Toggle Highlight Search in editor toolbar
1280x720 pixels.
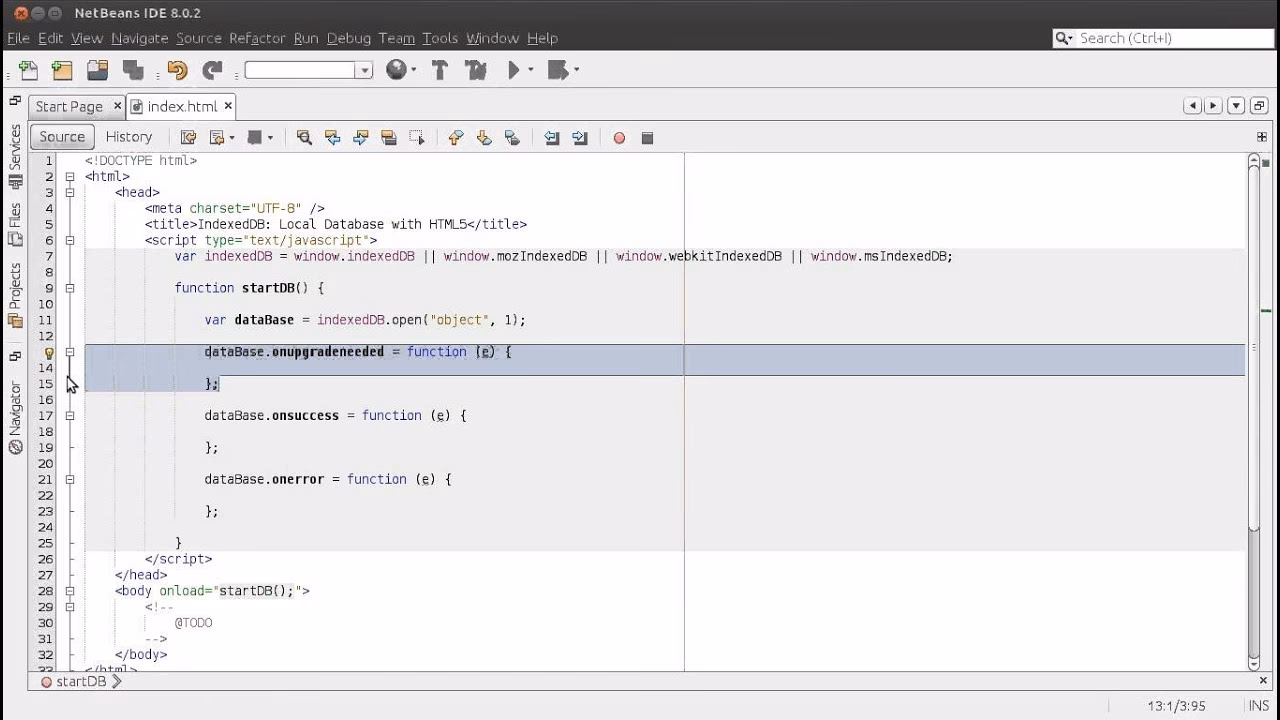[389, 138]
